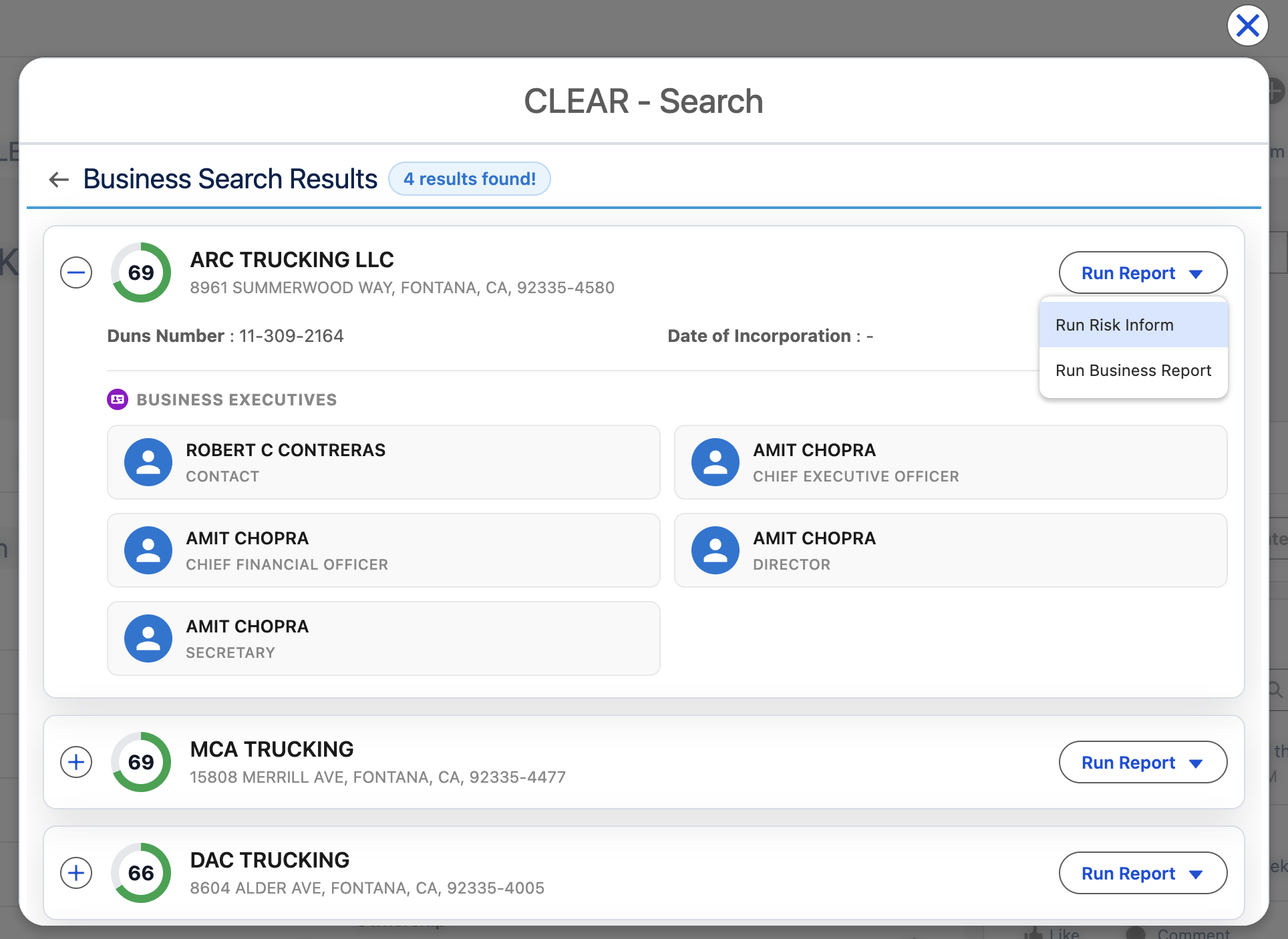The height and width of the screenshot is (939, 1288).
Task: Open Amit Chopra Director card
Action: tap(951, 550)
